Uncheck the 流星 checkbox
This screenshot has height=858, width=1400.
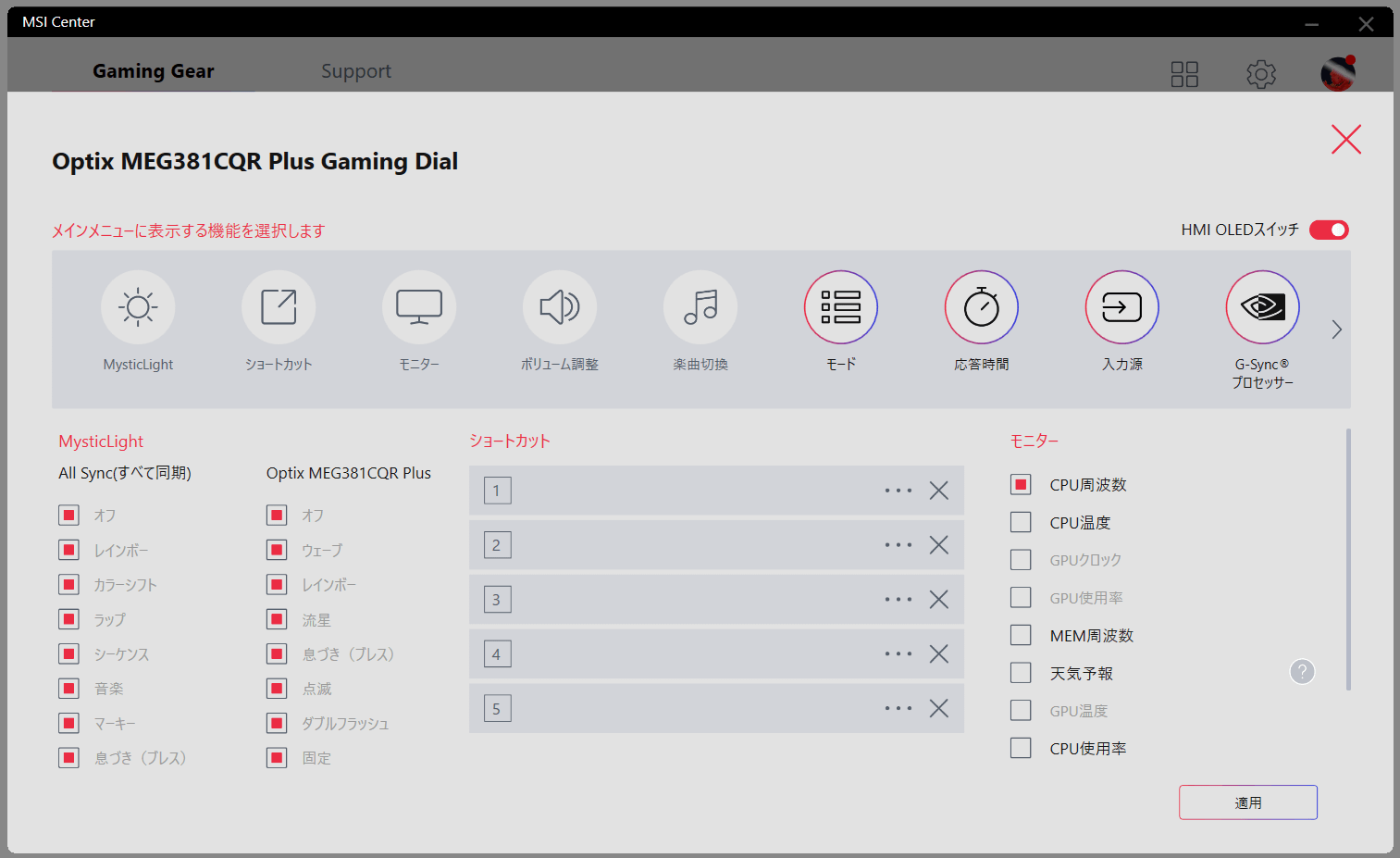(x=277, y=618)
